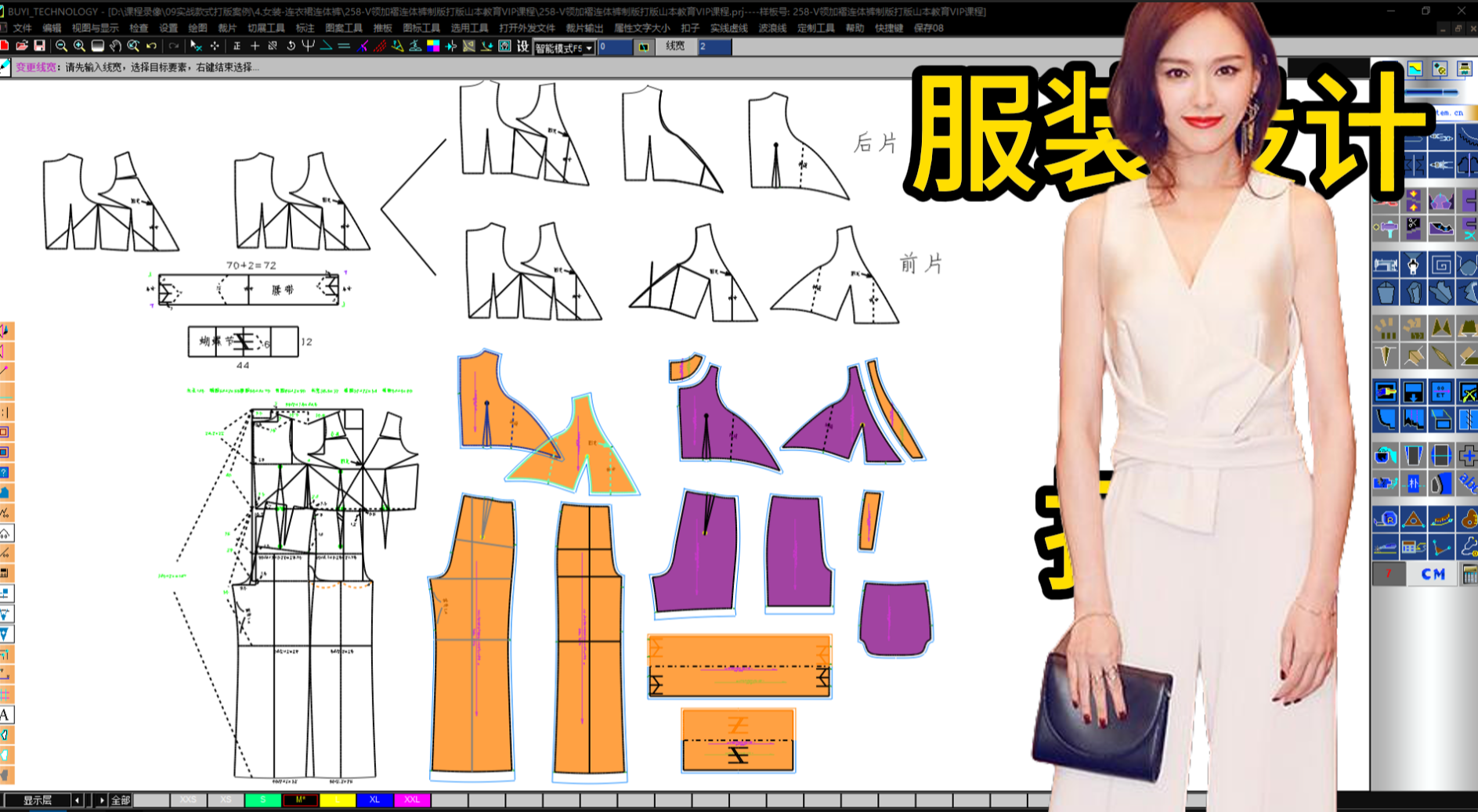Click the 设 settings icon
This screenshot has width=1478, height=812.
tap(522, 46)
